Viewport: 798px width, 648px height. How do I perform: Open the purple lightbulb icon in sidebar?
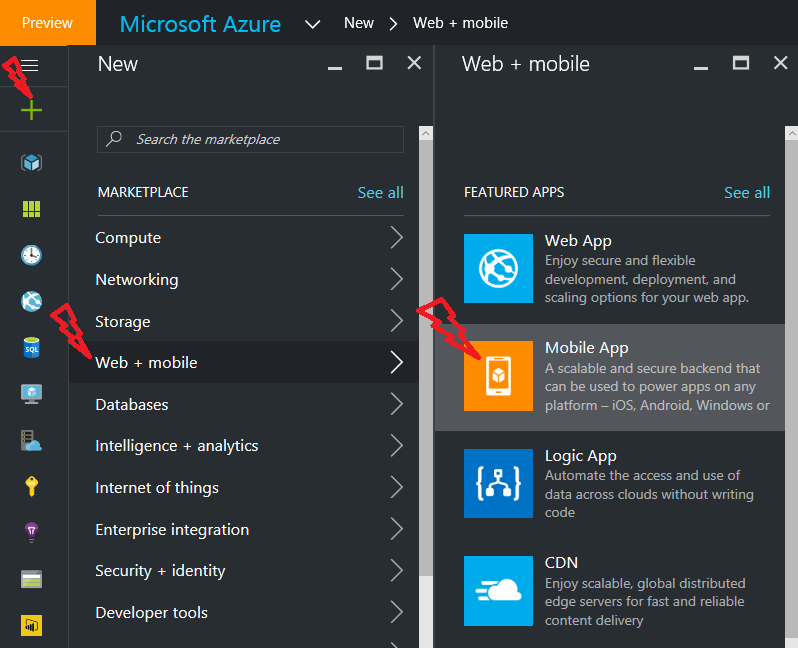32,532
